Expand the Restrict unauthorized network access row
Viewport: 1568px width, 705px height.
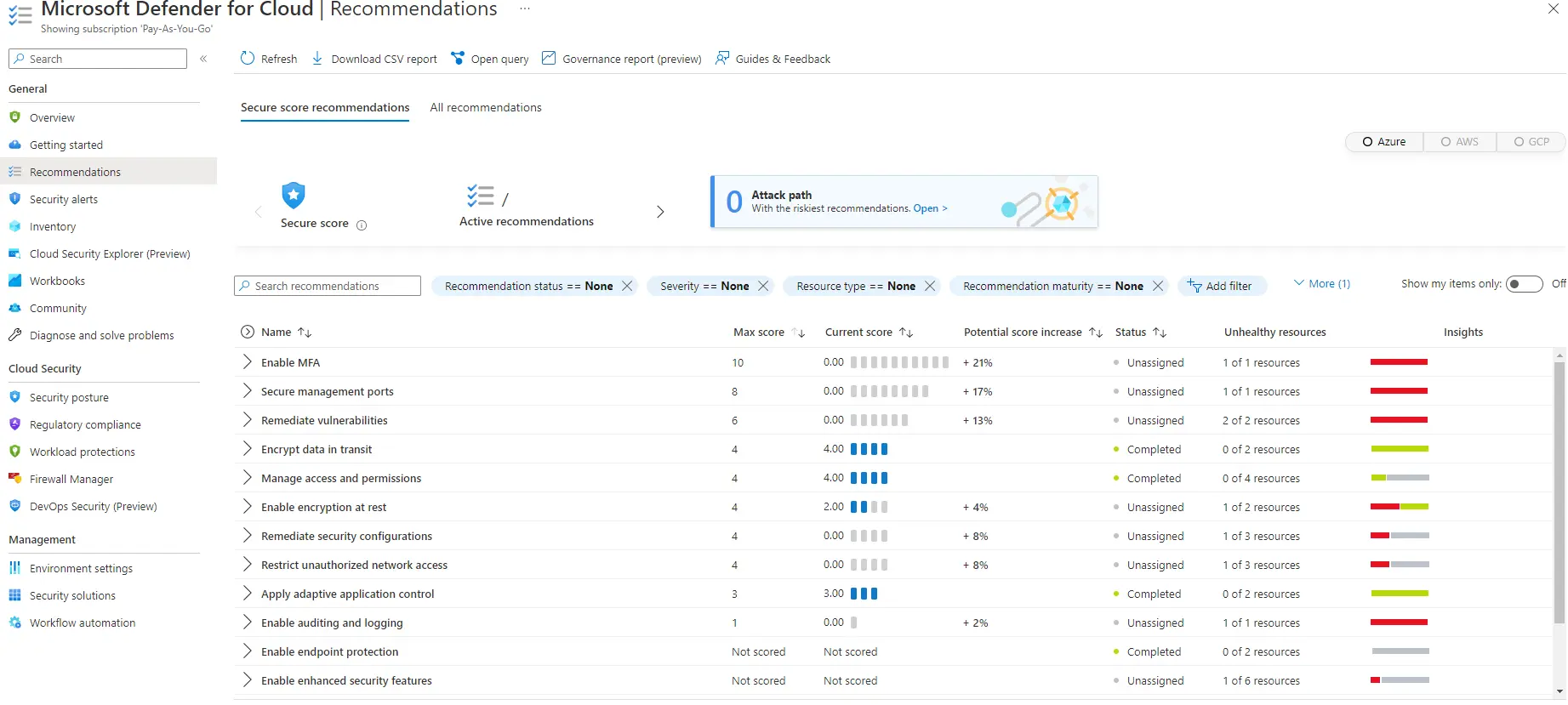[247, 564]
